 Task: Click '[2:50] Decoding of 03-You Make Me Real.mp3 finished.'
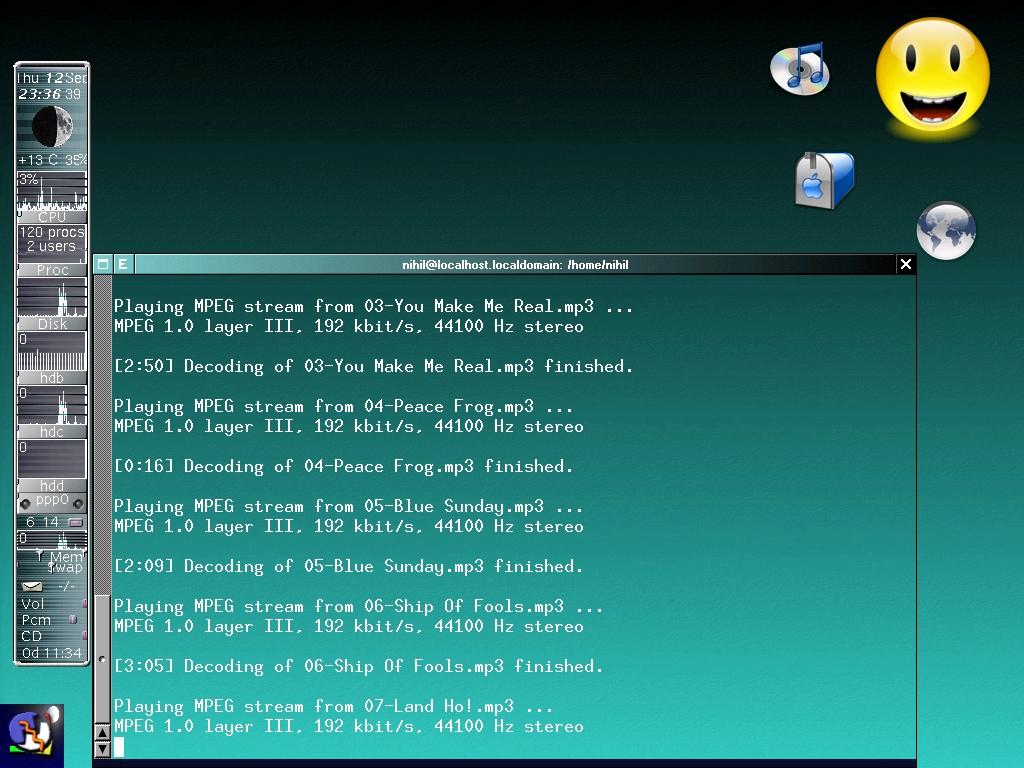[374, 366]
